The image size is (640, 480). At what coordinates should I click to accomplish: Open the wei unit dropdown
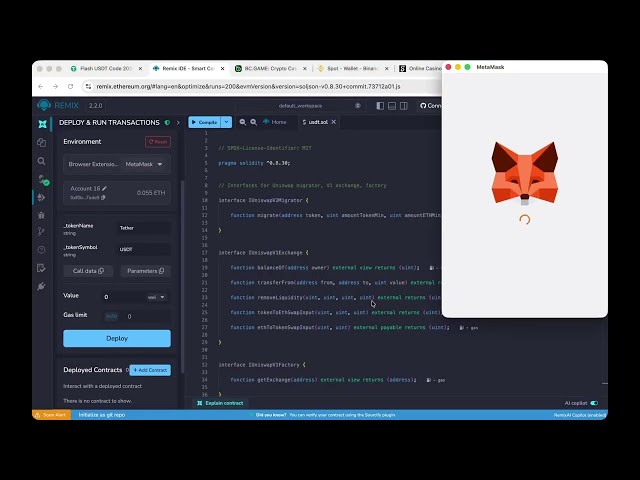pyautogui.click(x=156, y=297)
